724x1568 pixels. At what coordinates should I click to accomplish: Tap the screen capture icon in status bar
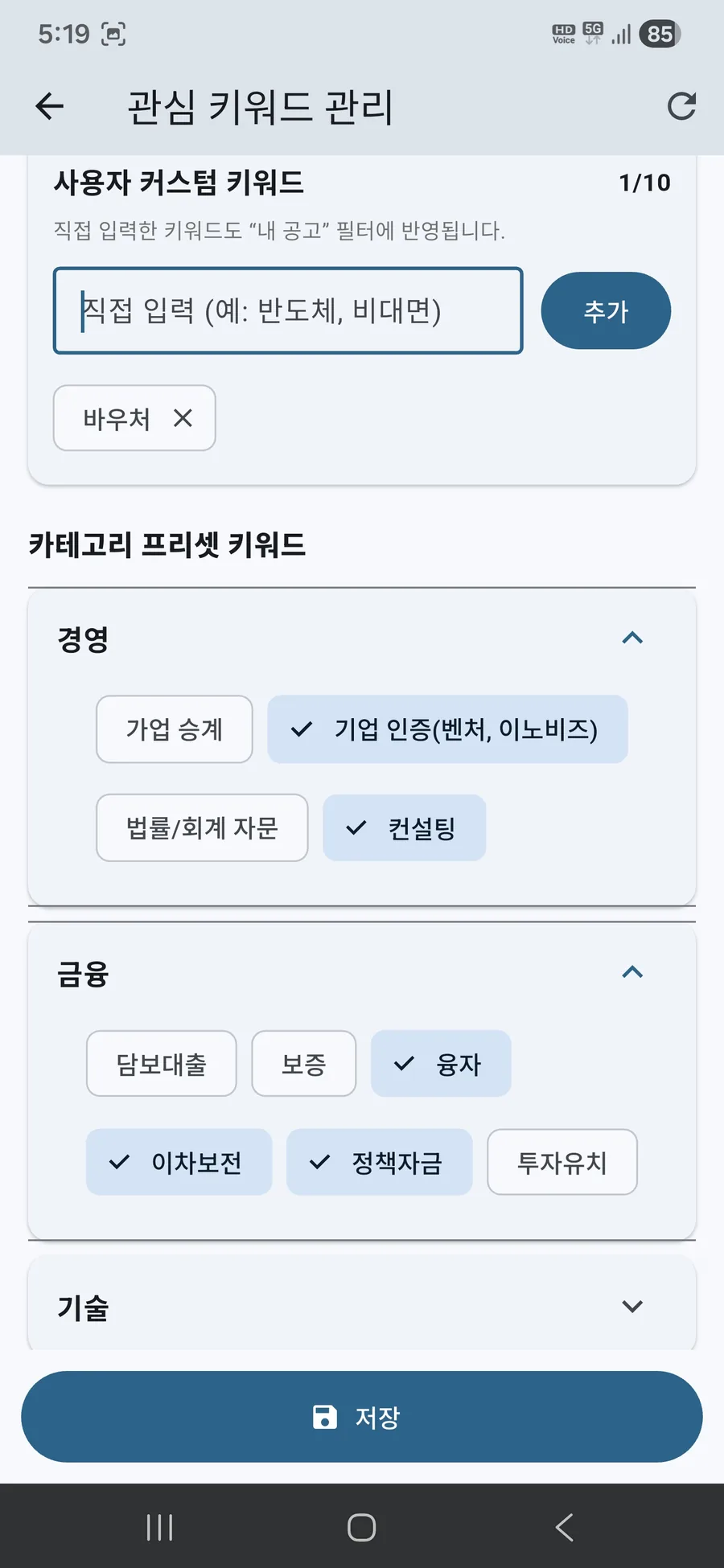[115, 34]
